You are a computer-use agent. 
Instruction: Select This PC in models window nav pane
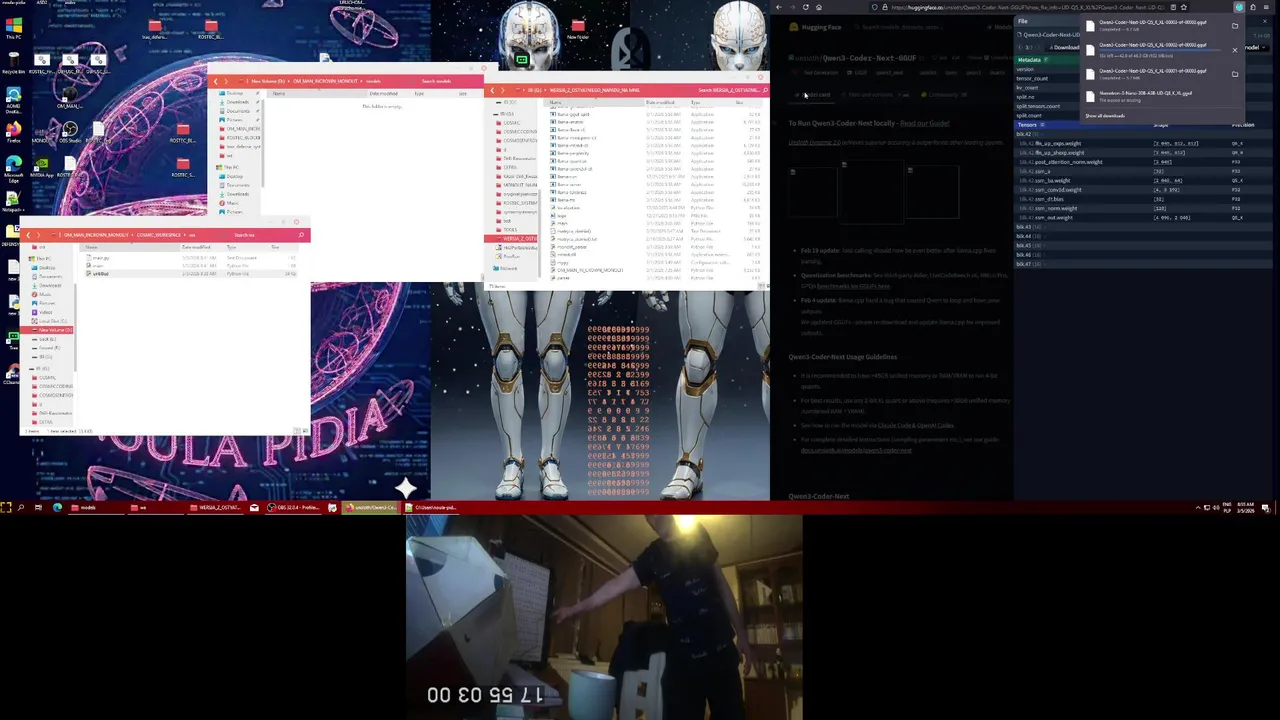pos(230,167)
